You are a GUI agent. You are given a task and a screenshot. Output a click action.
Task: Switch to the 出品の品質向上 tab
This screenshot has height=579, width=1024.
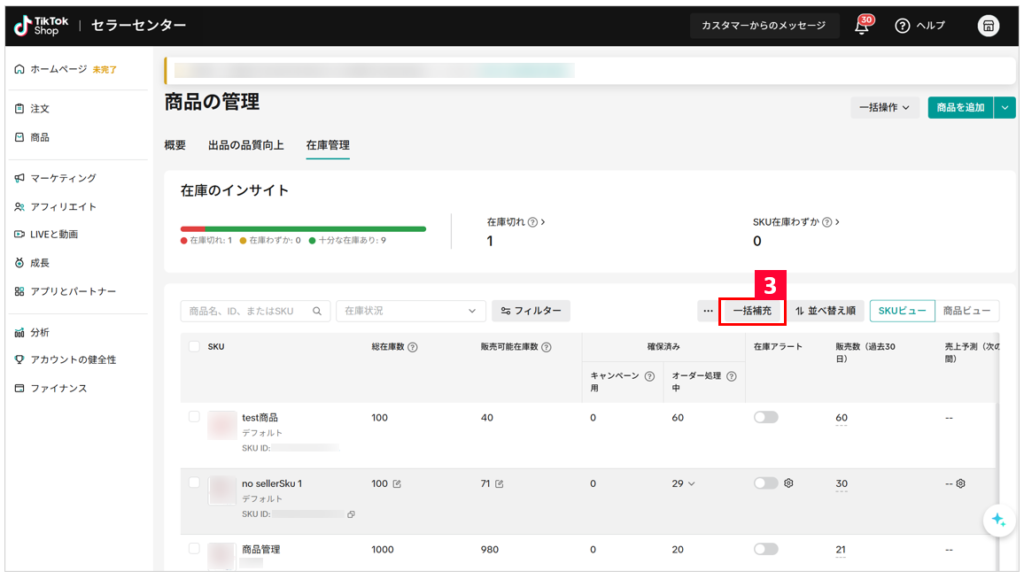[x=246, y=145]
